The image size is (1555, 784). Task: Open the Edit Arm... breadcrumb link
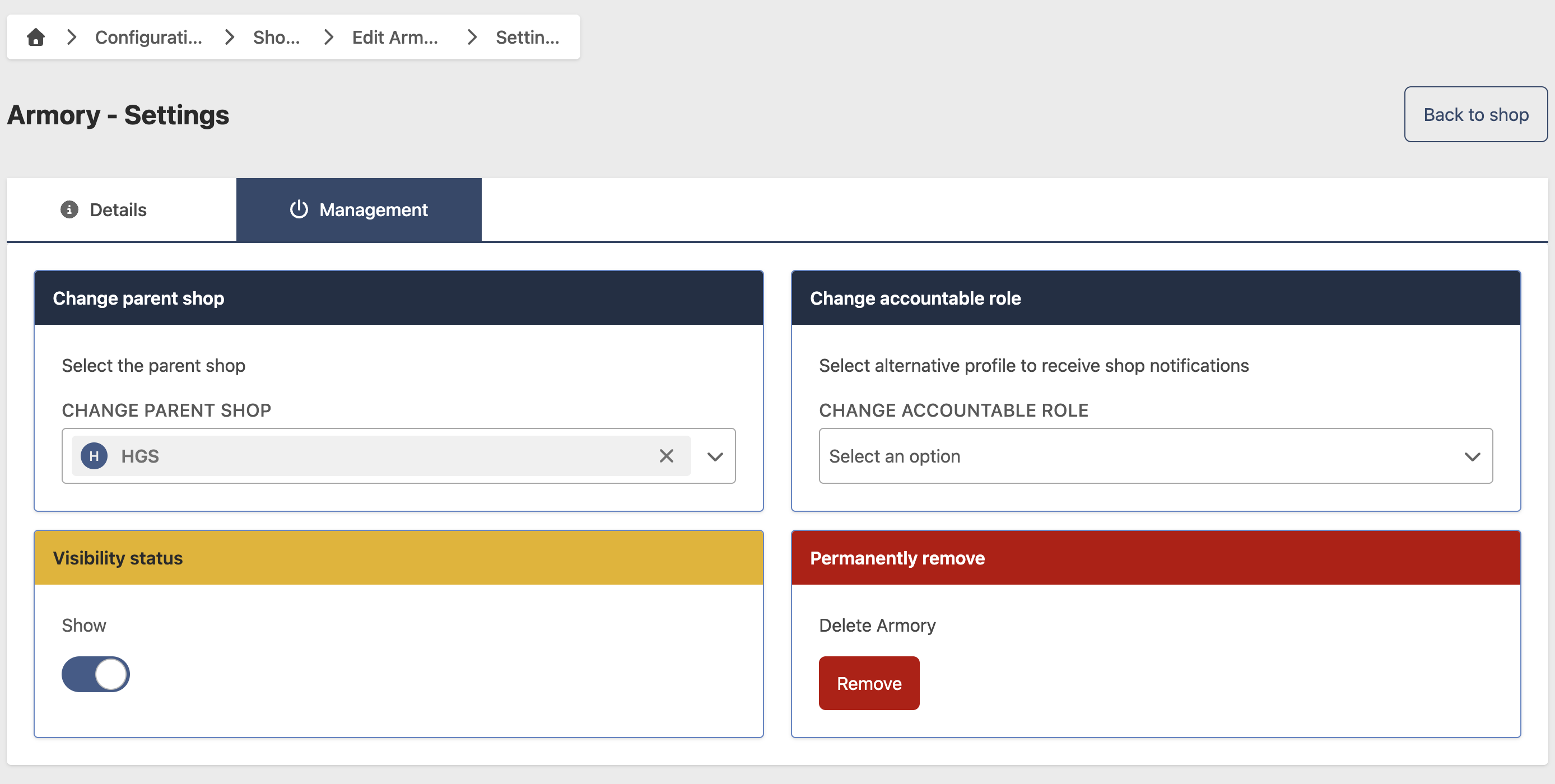[x=395, y=38]
